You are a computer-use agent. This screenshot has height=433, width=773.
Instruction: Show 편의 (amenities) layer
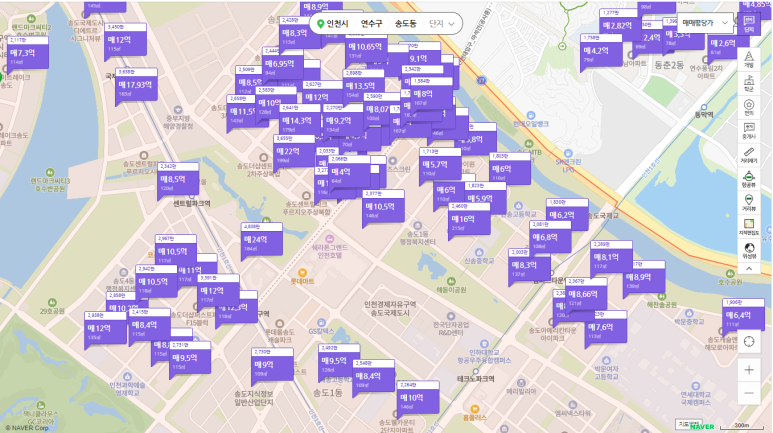click(x=749, y=107)
